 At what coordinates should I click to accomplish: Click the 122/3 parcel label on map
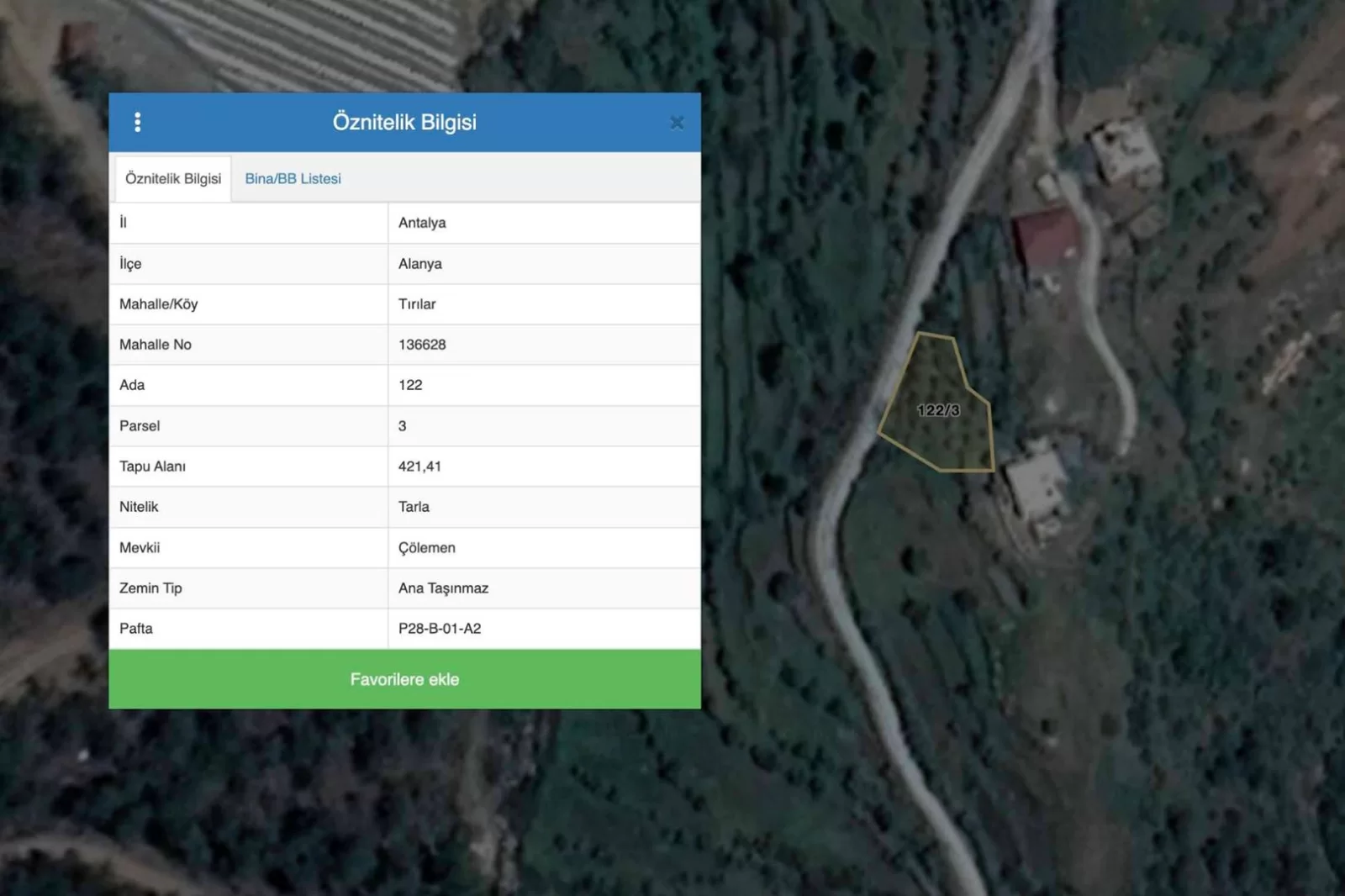938,410
